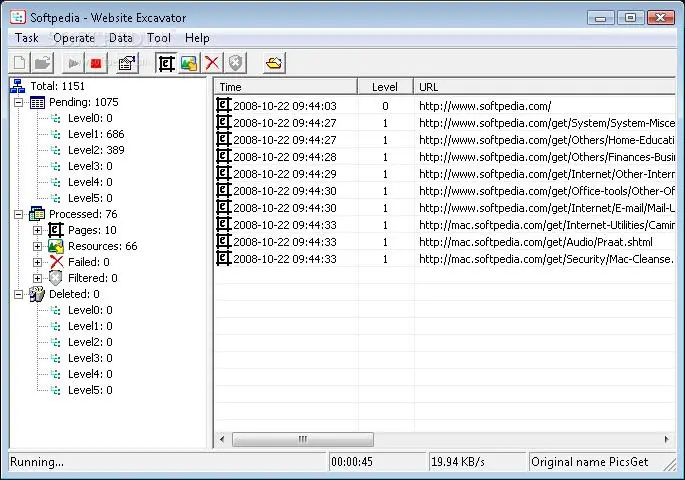Click the Resources picture icon in tree
This screenshot has height=480, width=685.
(x=56, y=246)
